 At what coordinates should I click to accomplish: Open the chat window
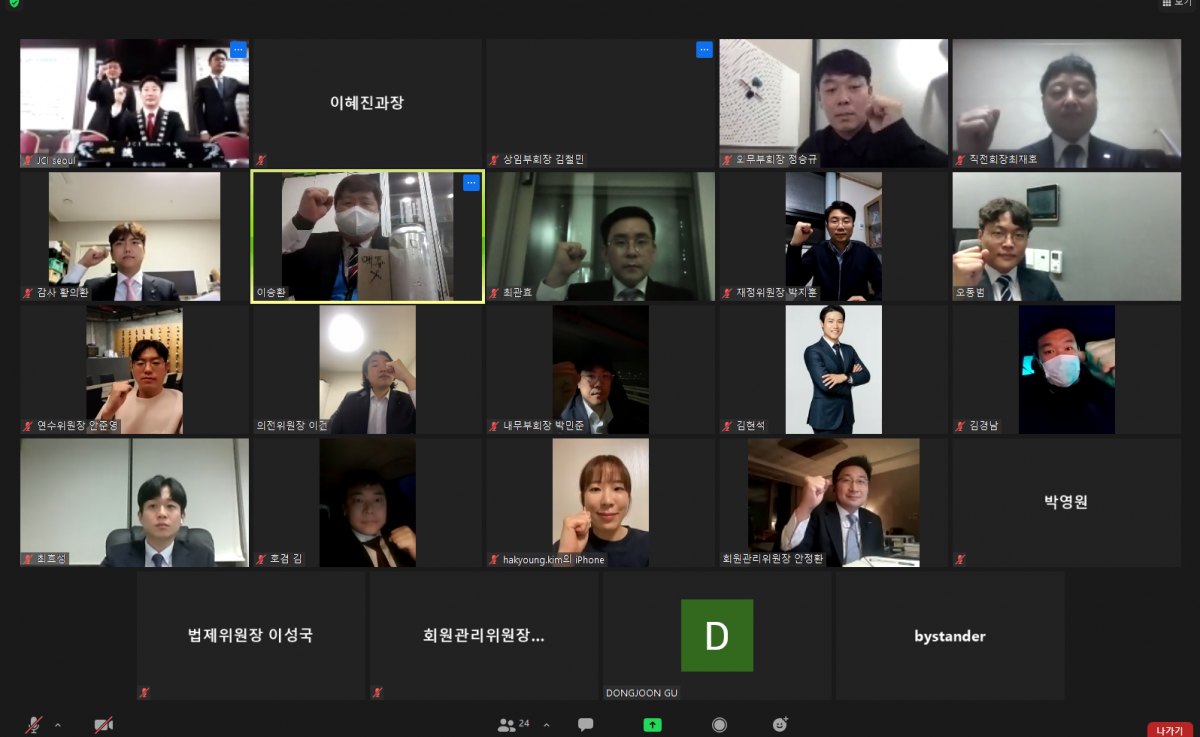point(585,725)
